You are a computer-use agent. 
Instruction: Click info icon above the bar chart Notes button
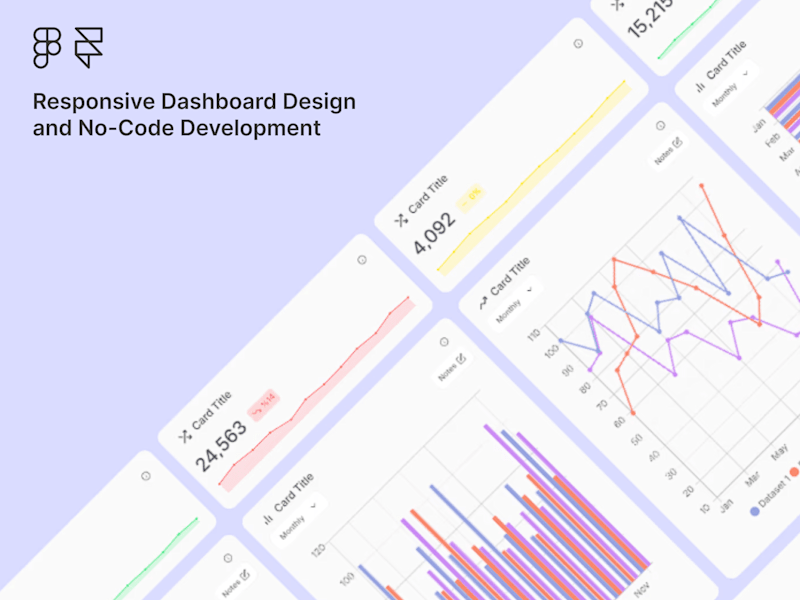[x=444, y=342]
